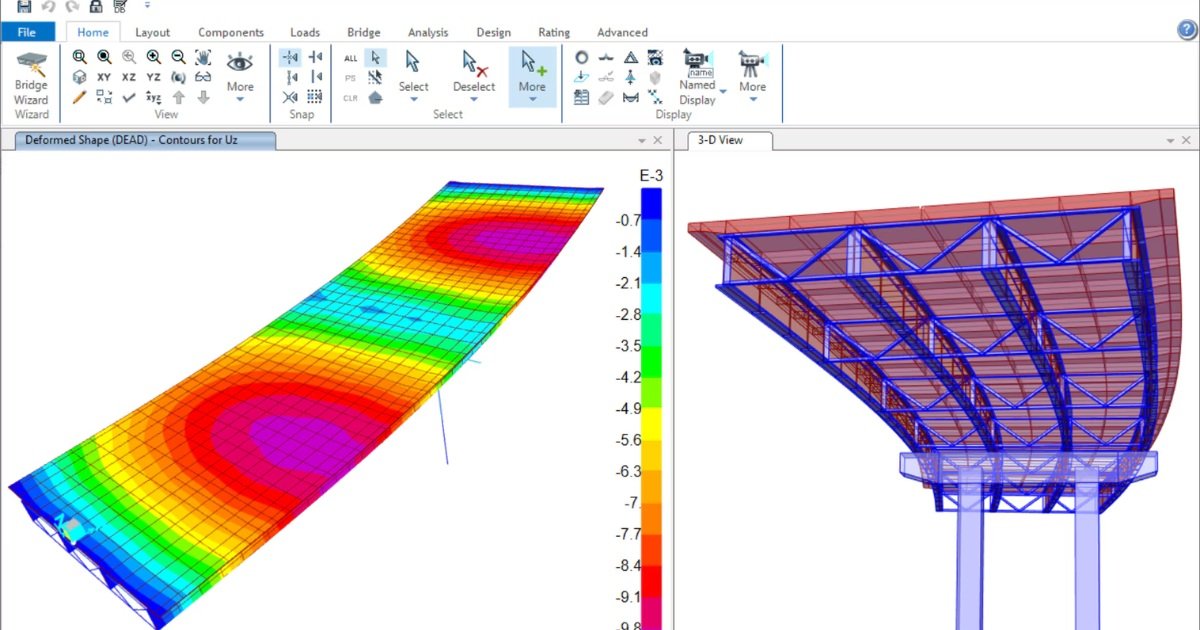
Task: Set view to XY plane
Action: 104,77
